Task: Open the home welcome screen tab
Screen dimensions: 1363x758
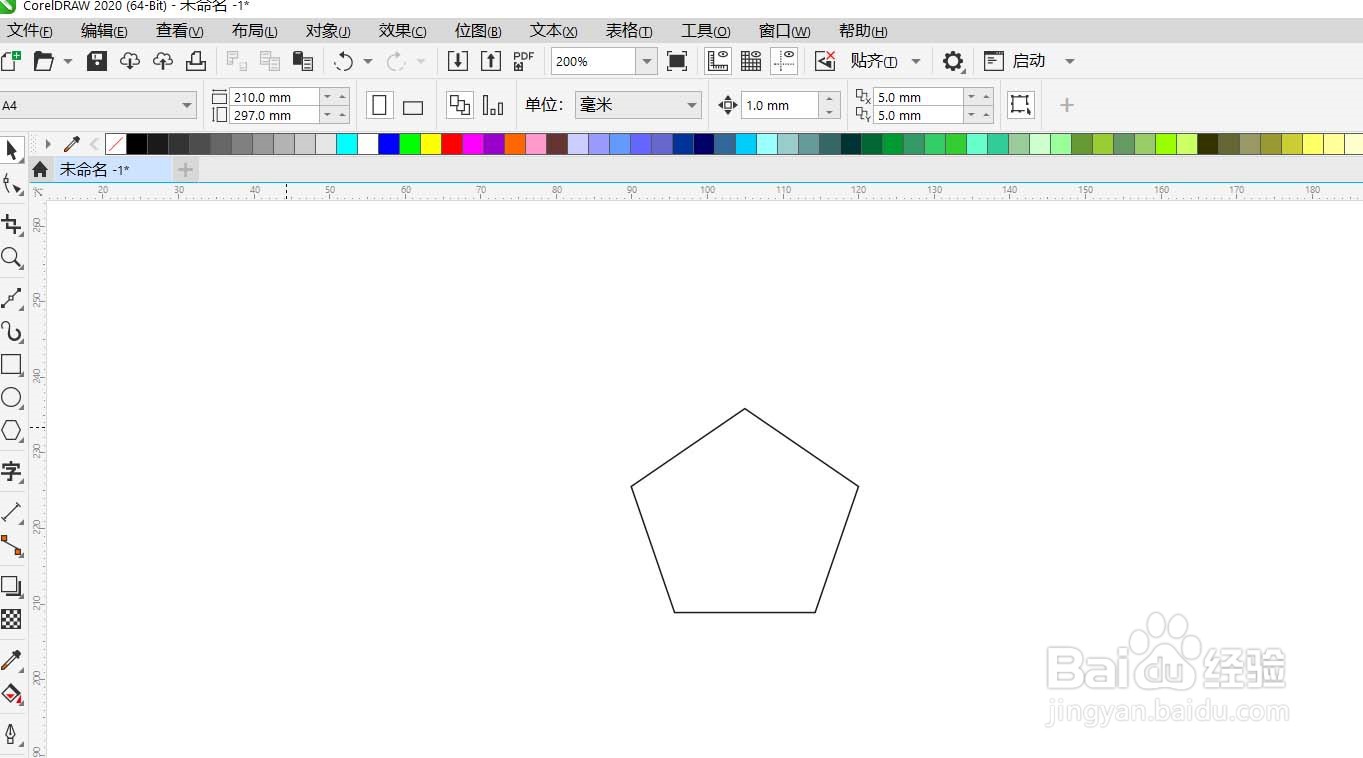Action: (x=40, y=169)
